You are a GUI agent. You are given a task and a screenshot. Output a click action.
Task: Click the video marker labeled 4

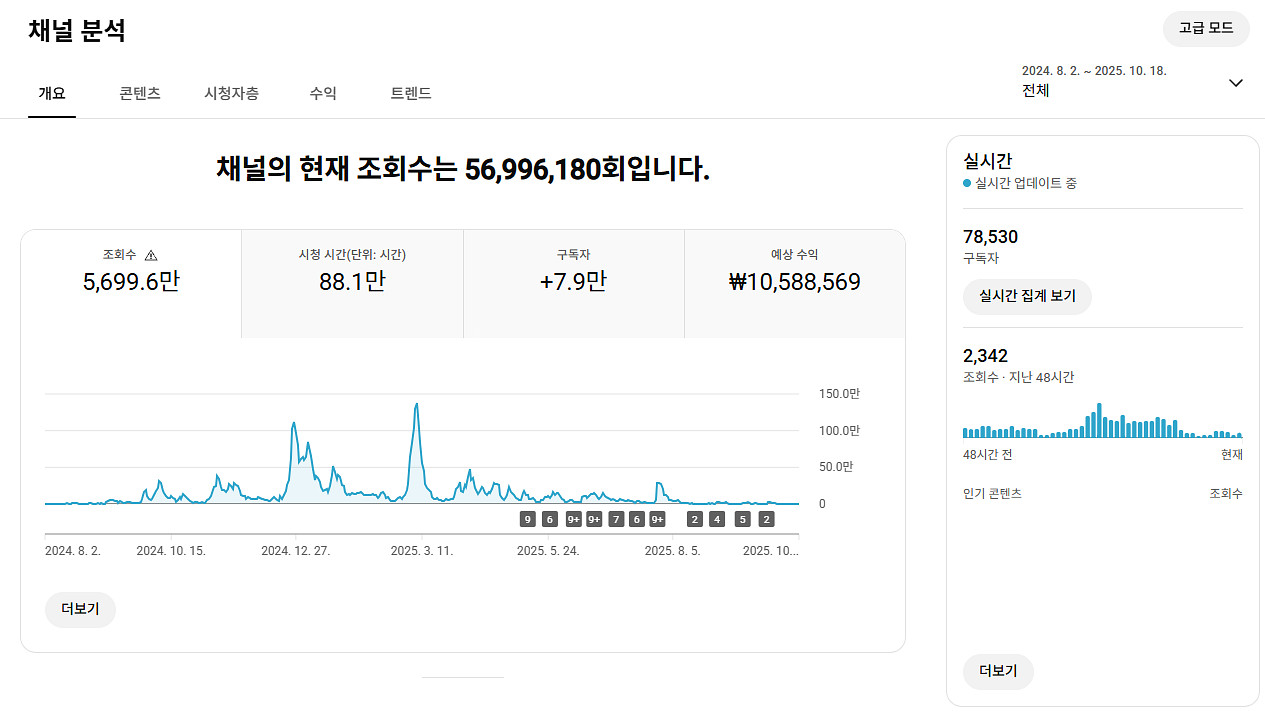717,519
